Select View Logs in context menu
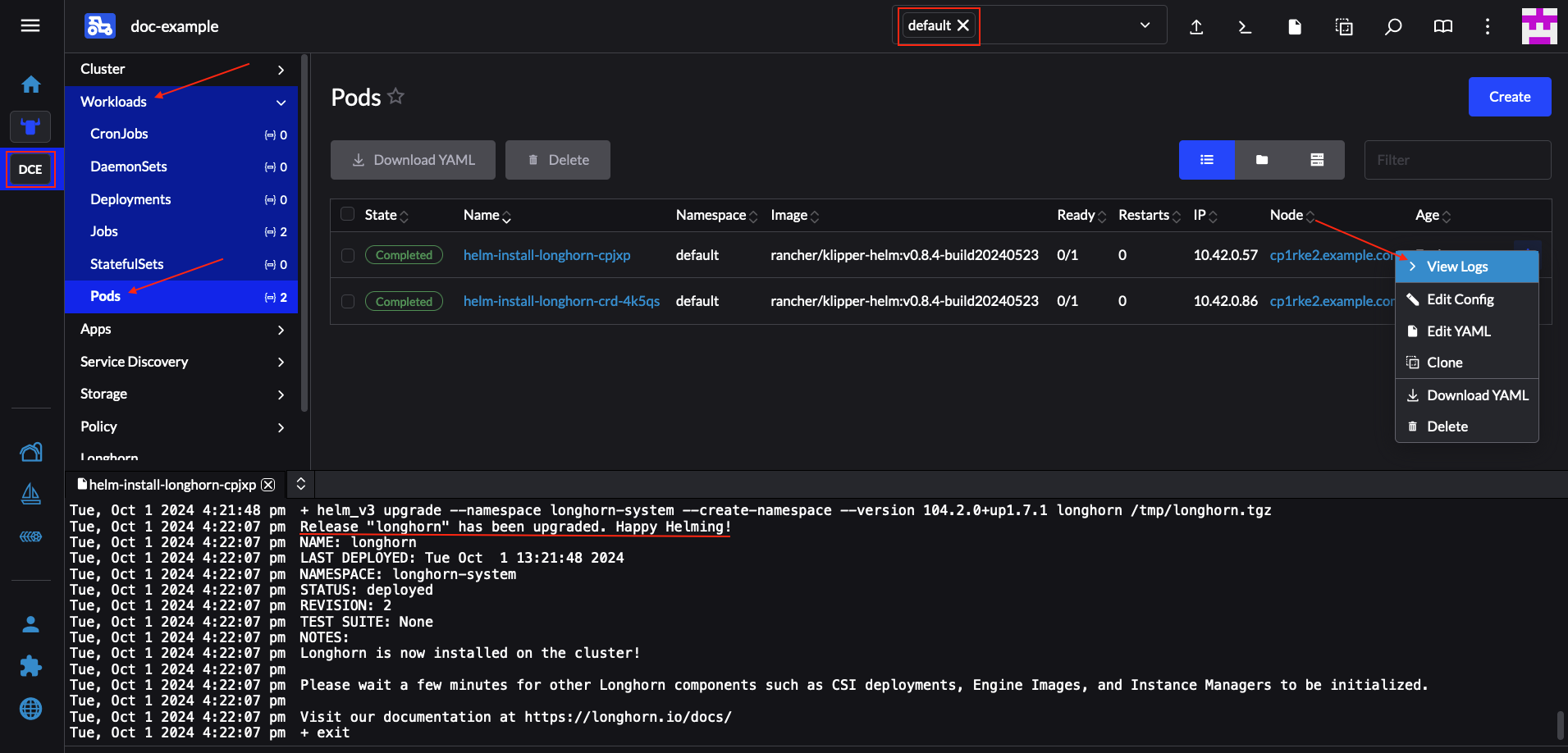1568x753 pixels. click(x=1456, y=267)
